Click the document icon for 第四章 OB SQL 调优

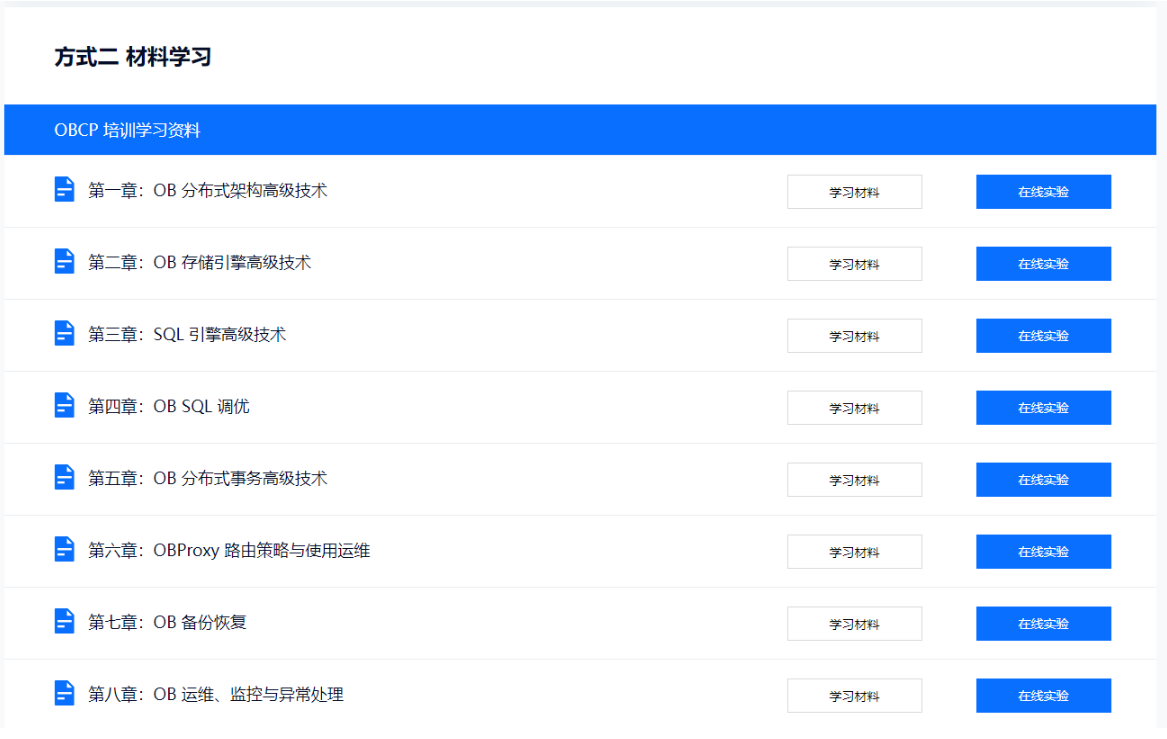(63, 407)
